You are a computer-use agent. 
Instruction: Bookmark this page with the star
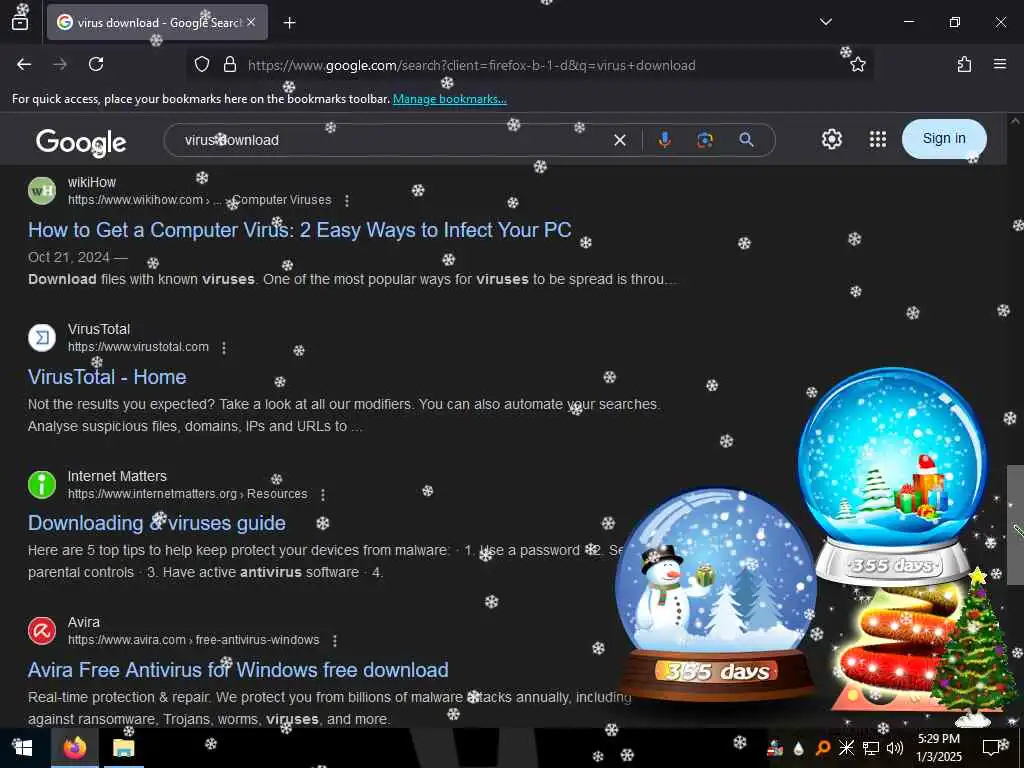[857, 65]
